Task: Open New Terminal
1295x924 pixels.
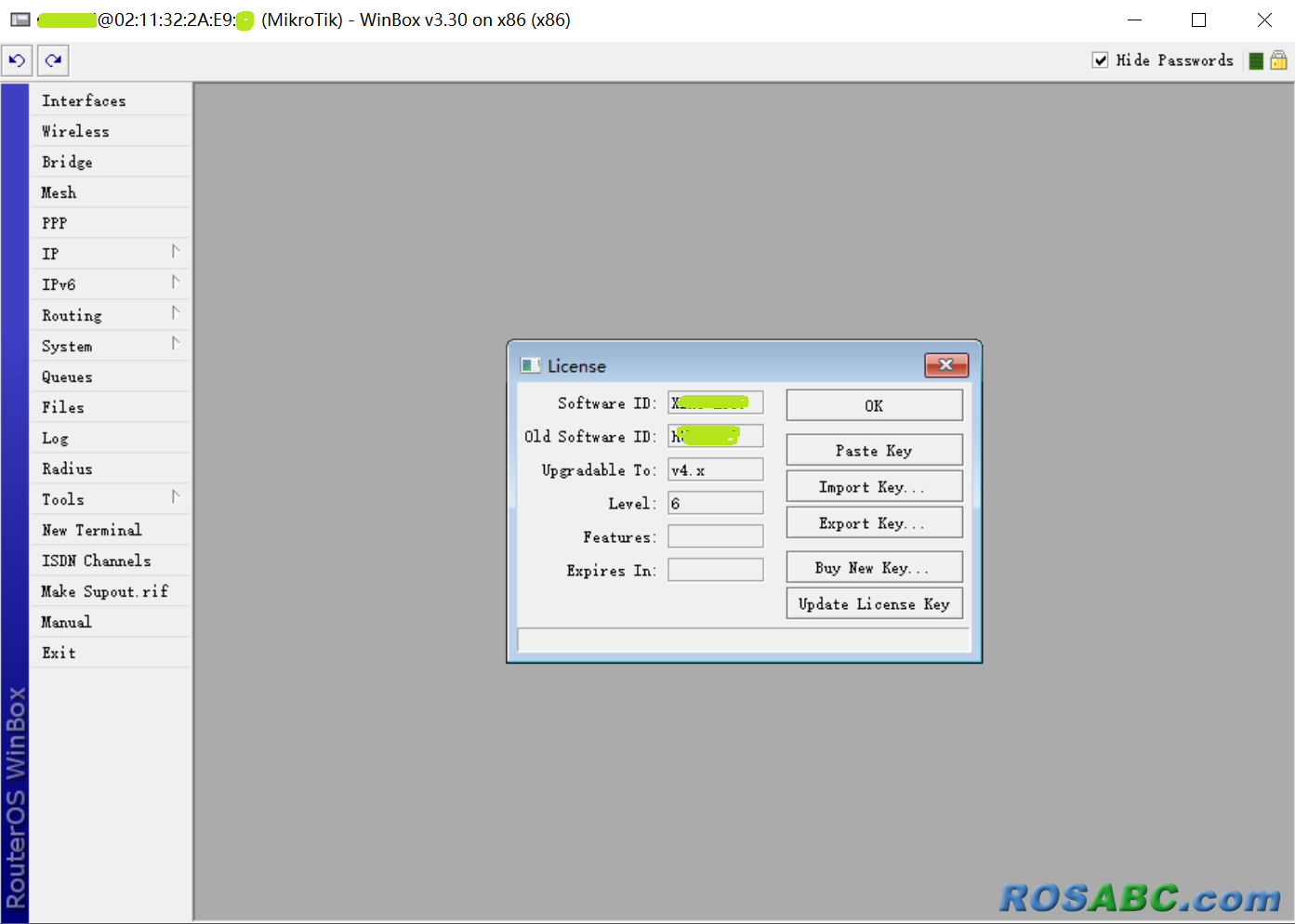Action: coord(110,530)
